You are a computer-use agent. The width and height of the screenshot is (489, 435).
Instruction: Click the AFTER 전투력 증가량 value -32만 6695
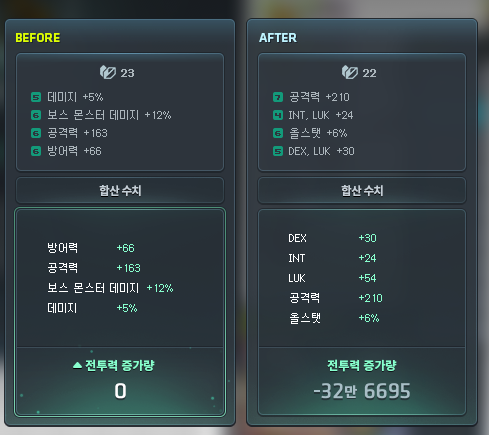coord(362,391)
